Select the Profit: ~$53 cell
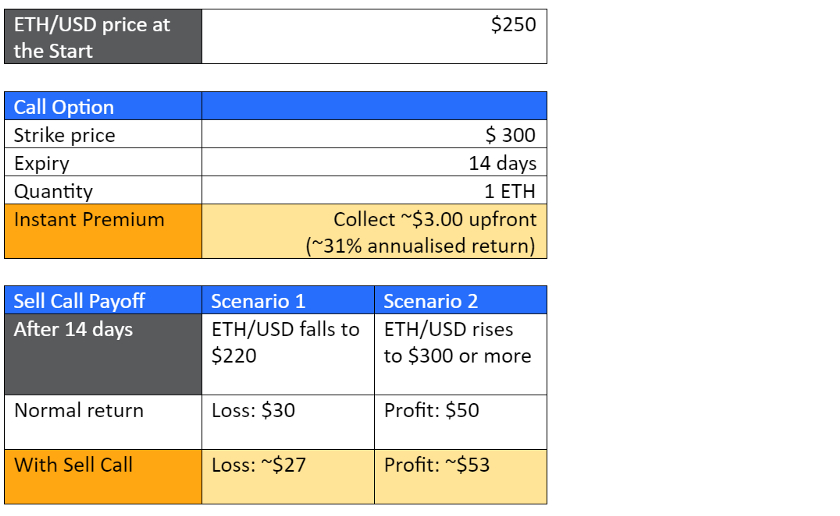Screen dimensions: 840x516 click(460, 476)
